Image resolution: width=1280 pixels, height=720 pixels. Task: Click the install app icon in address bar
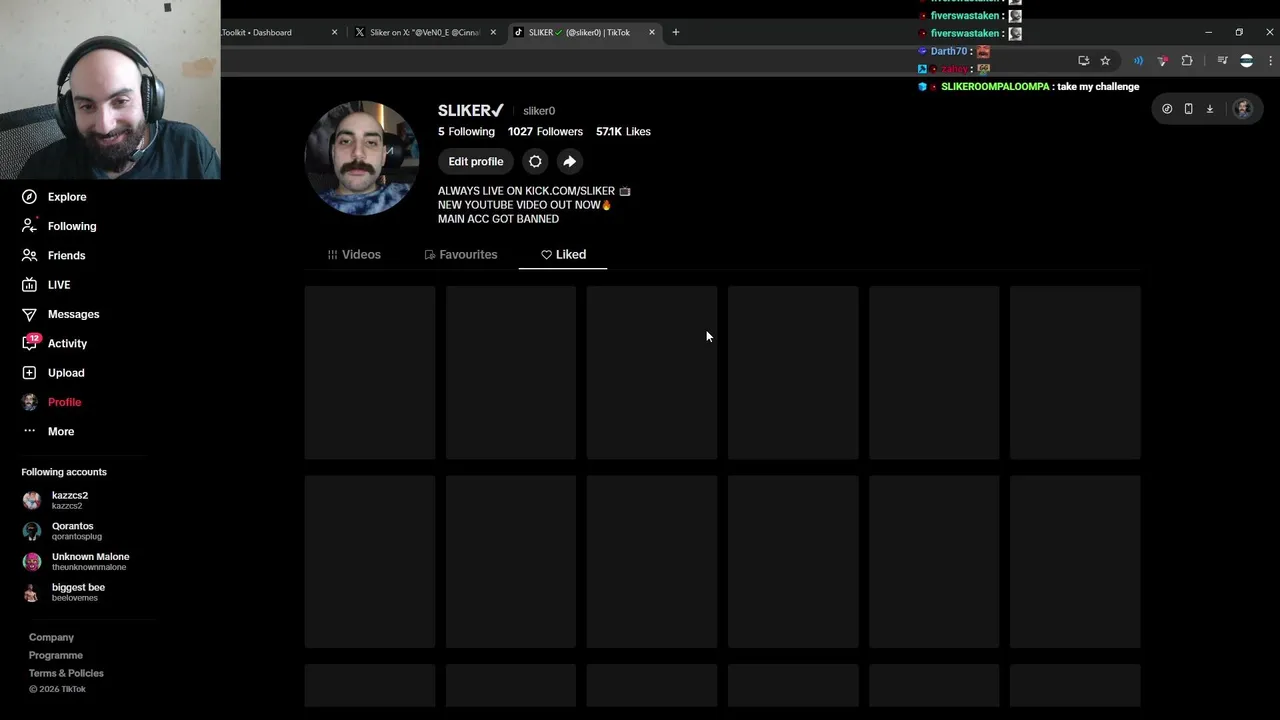pos(1084,61)
